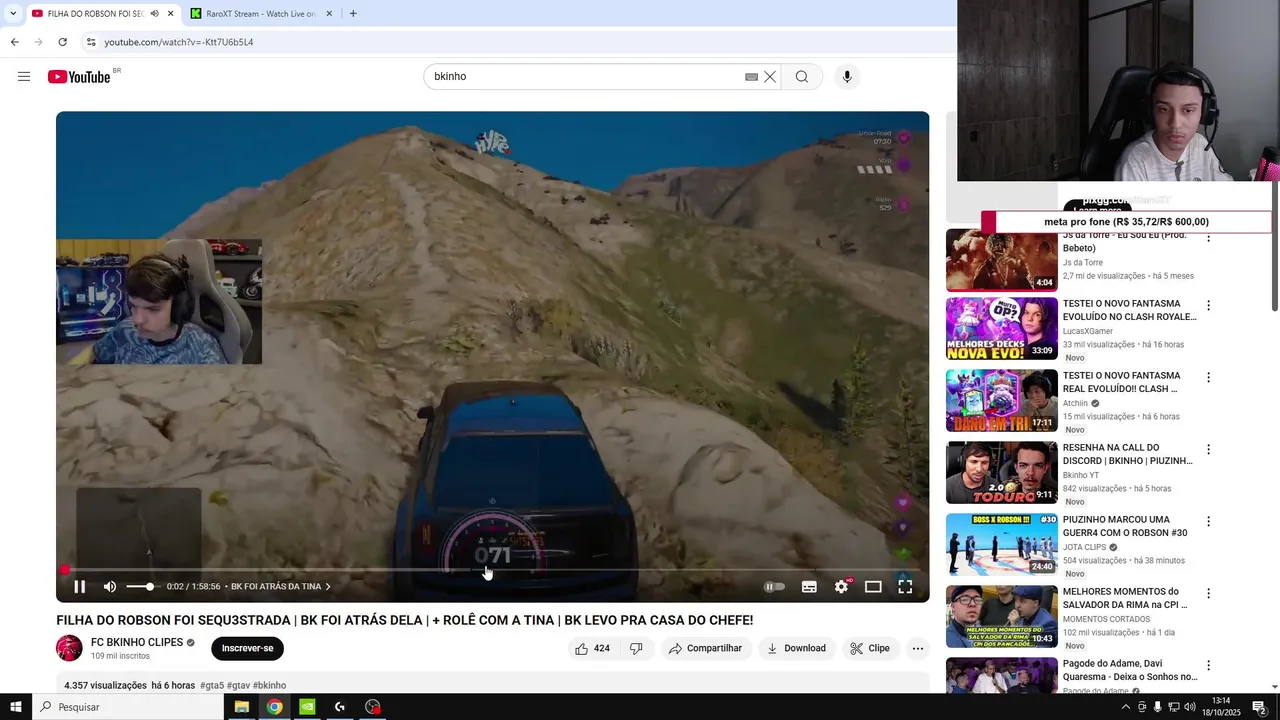Open options for PIUZINHO MARCOU UMA GUERR4 video
The height and width of the screenshot is (720, 1280).
click(x=1208, y=521)
